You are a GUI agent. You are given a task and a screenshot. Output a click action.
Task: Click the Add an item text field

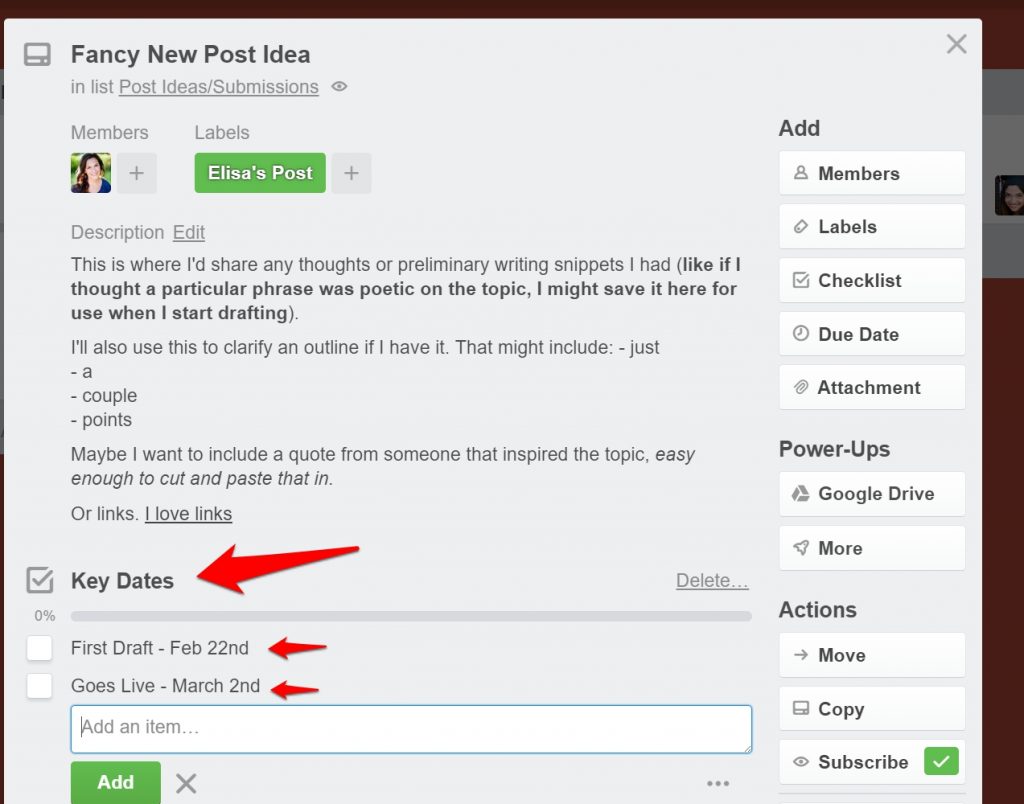(x=411, y=729)
